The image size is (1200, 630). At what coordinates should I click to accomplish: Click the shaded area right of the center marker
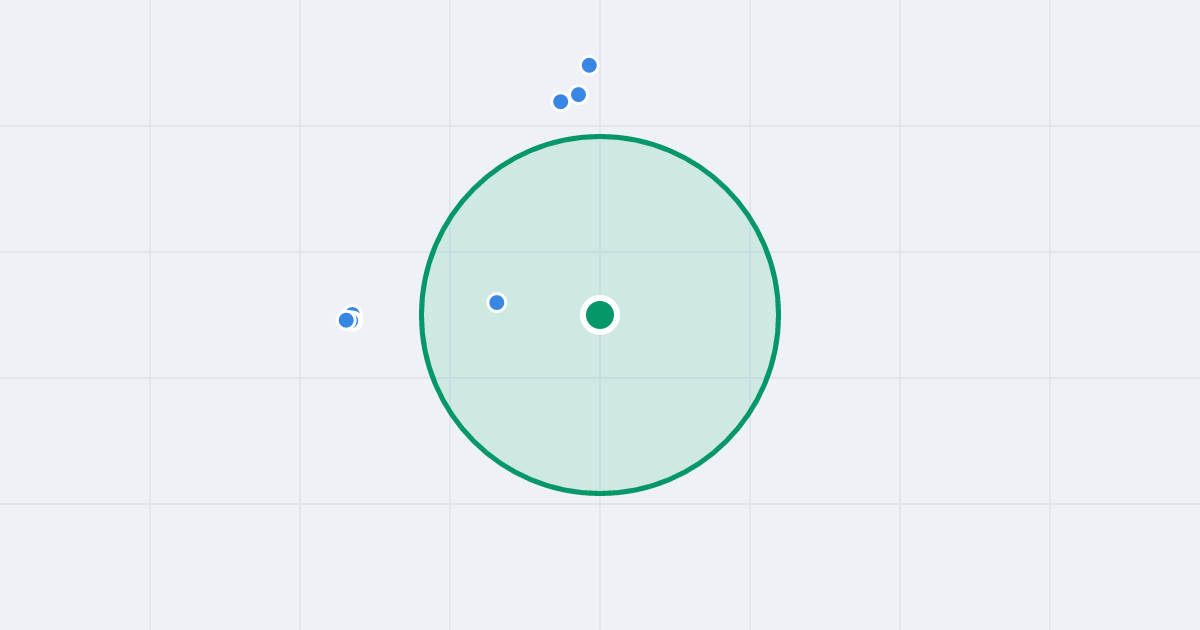tap(698, 315)
